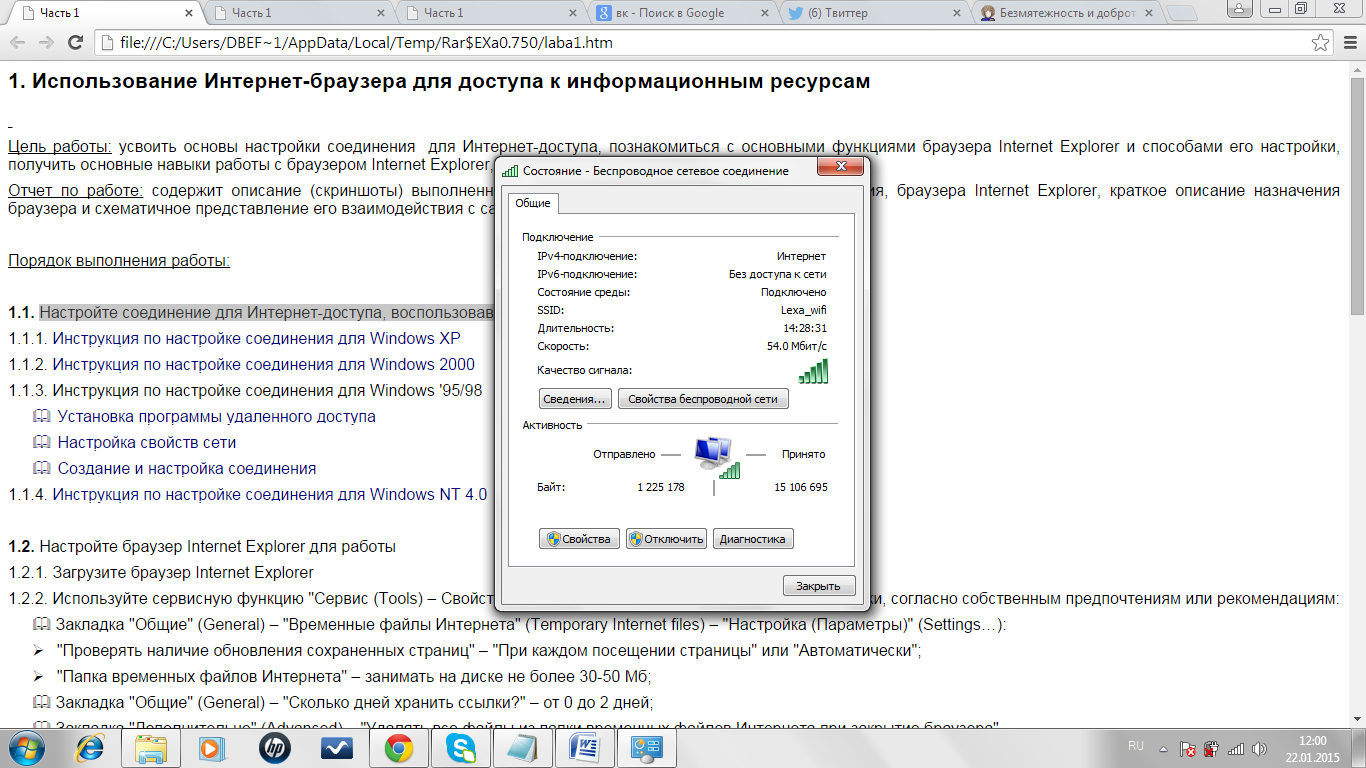Click the 'Сведения...' button
This screenshot has height=768, width=1366.
pos(575,399)
